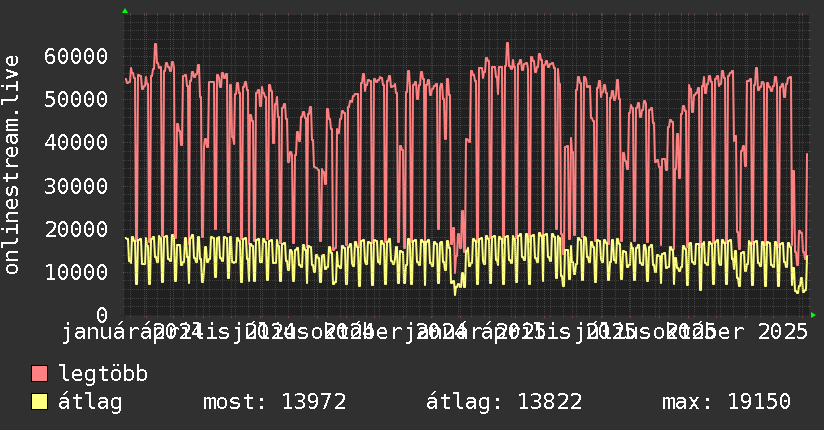
Task: Select the átlag label beside yellow swatch
Action: 90,402
